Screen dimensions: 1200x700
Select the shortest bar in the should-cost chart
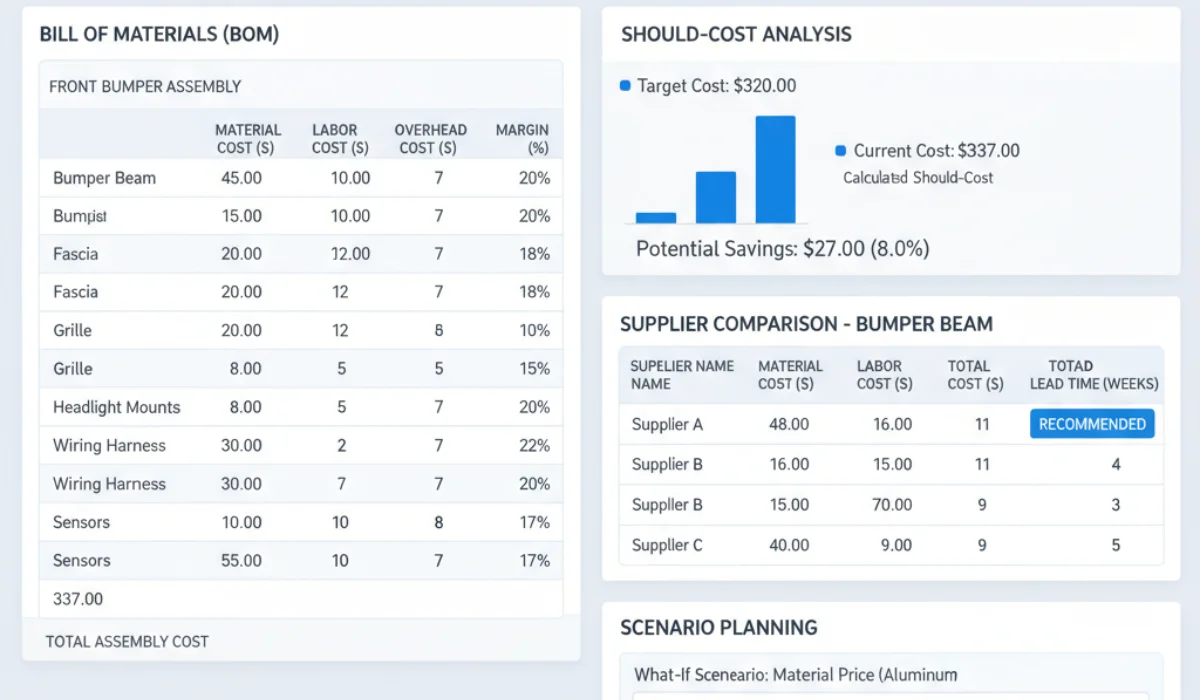pyautogui.click(x=656, y=217)
